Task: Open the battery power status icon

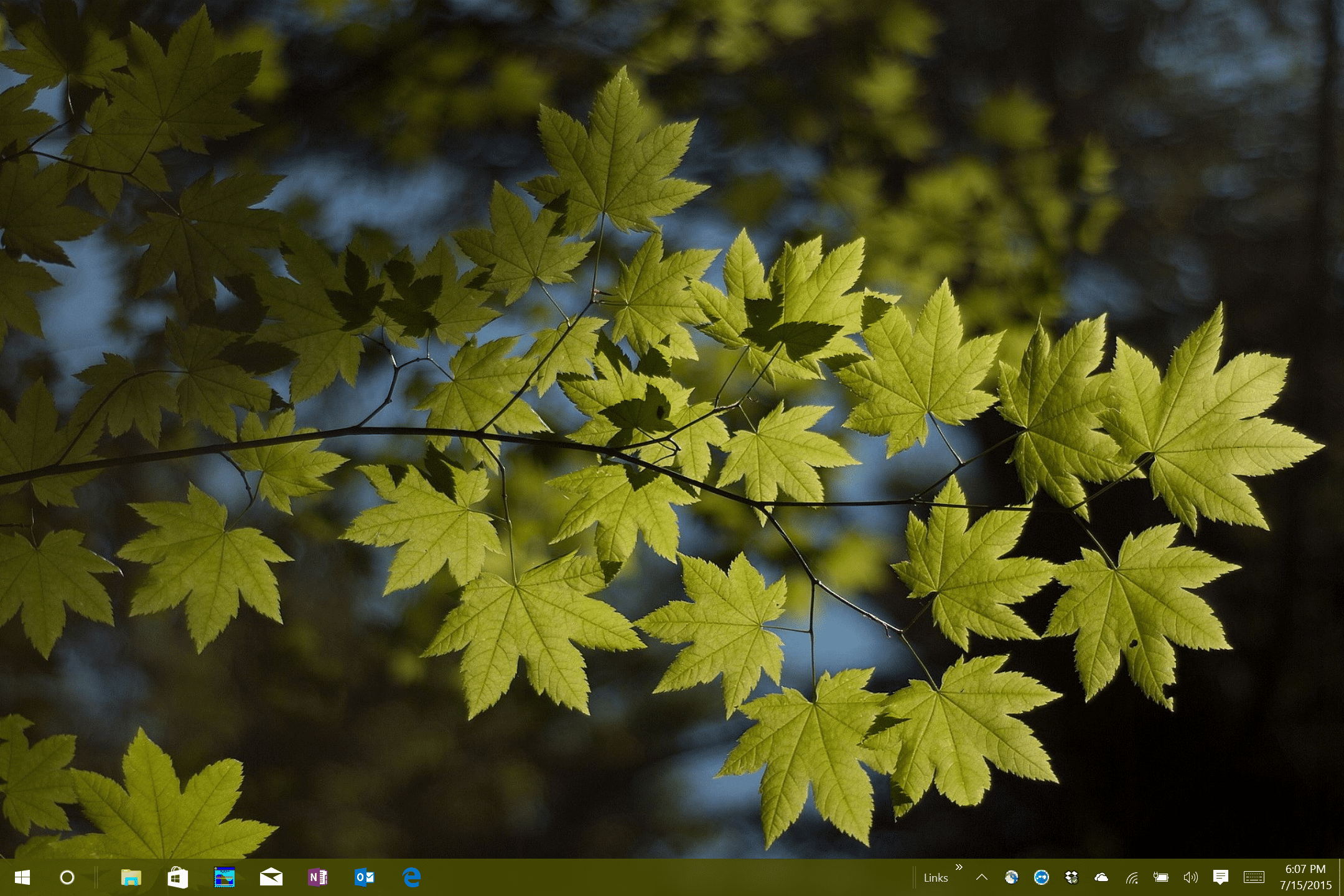Action: (x=1161, y=877)
